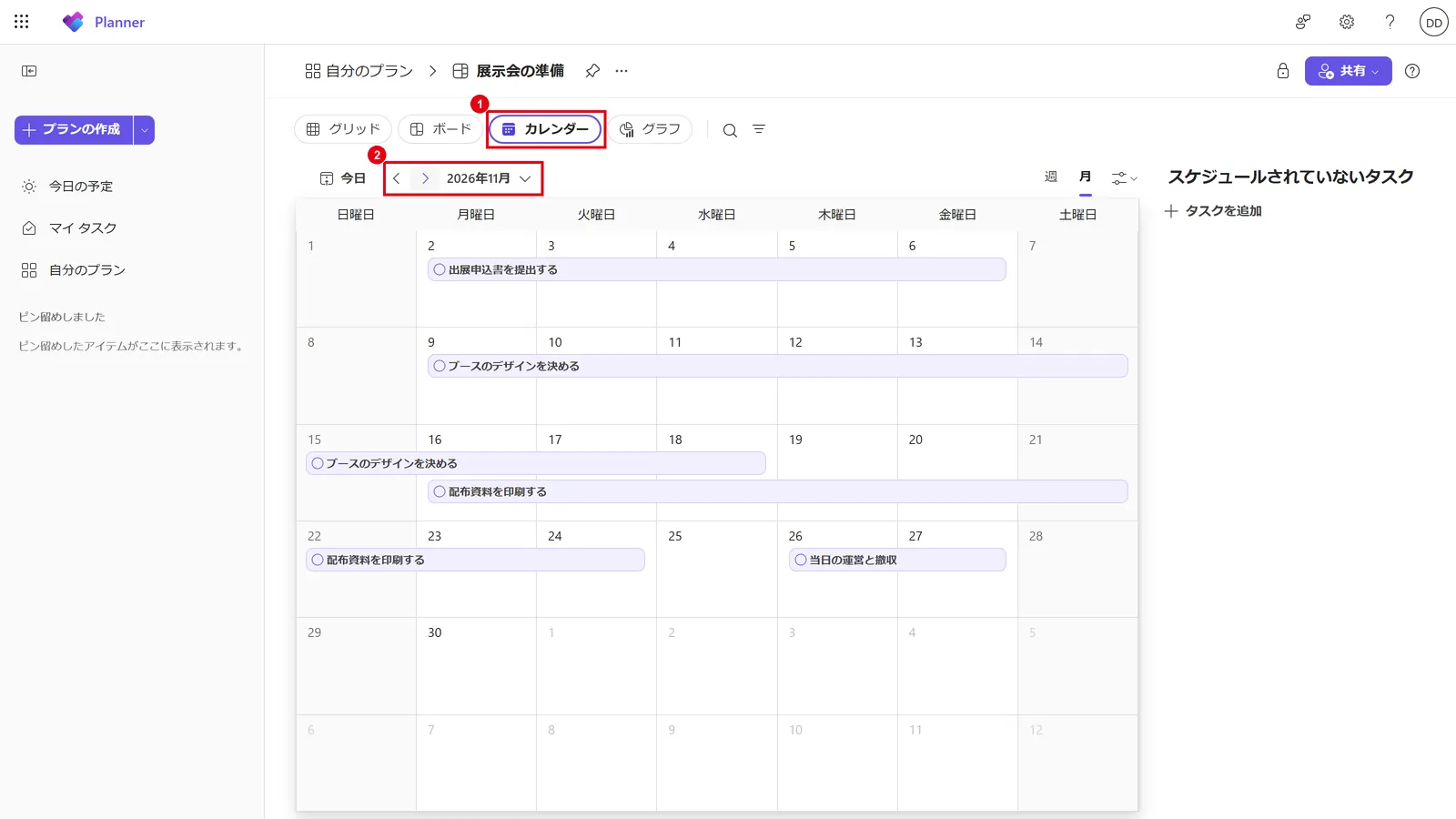Open the people connections icon in header
1456x819 pixels.
click(x=1303, y=22)
